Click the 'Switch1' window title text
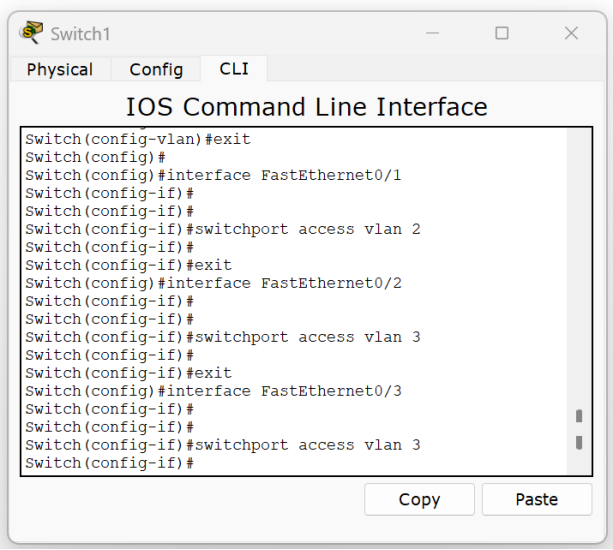The image size is (613, 550). (x=80, y=34)
